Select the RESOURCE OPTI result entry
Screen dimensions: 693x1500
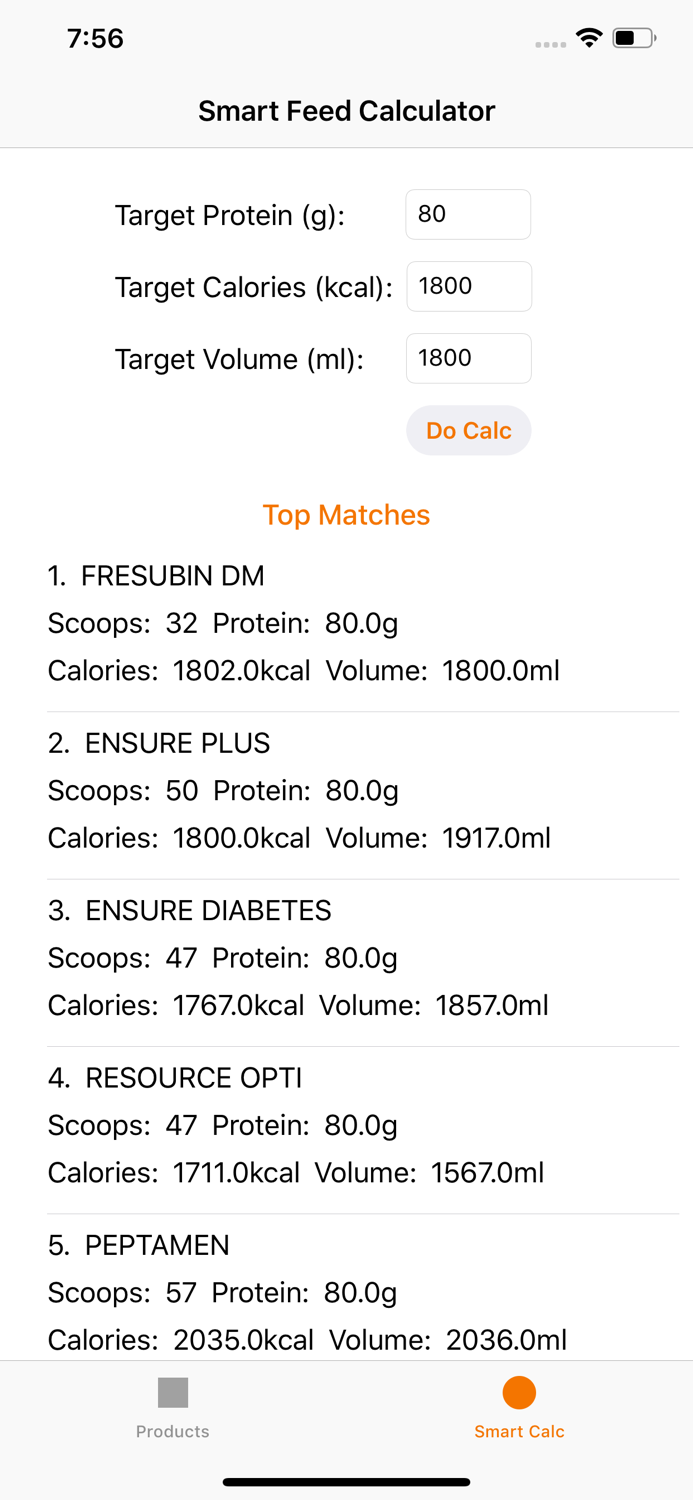(346, 1124)
